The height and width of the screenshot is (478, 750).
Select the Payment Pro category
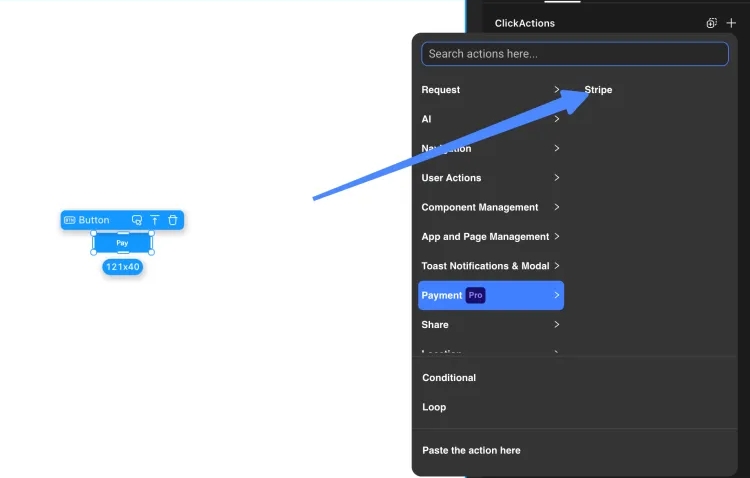pyautogui.click(x=491, y=295)
